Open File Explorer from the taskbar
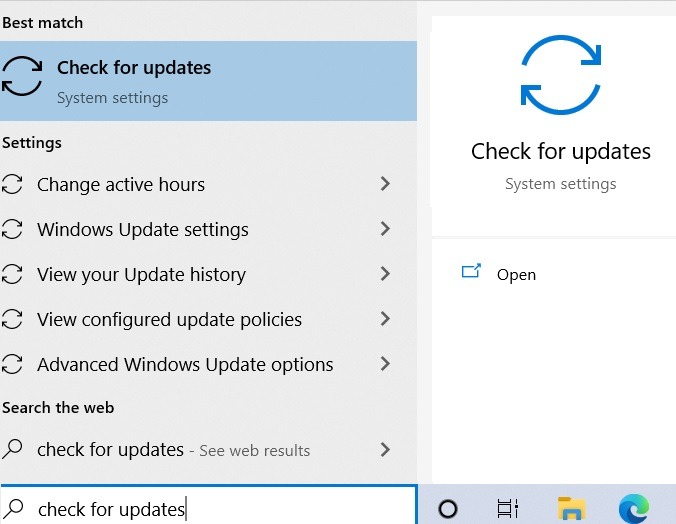Screen dimensions: 676x524 (x=572, y=508)
